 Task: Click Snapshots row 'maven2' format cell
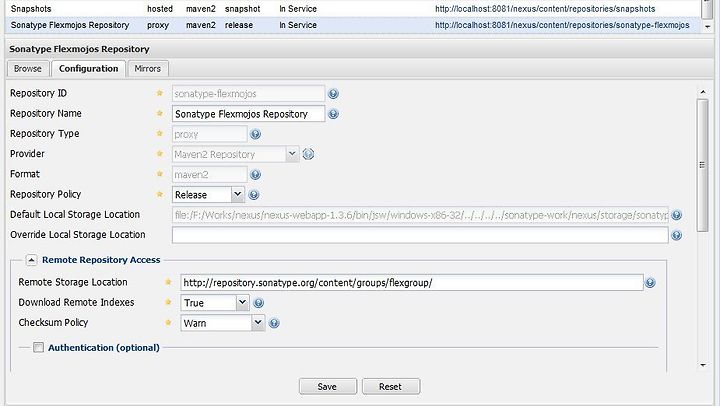[x=201, y=9]
